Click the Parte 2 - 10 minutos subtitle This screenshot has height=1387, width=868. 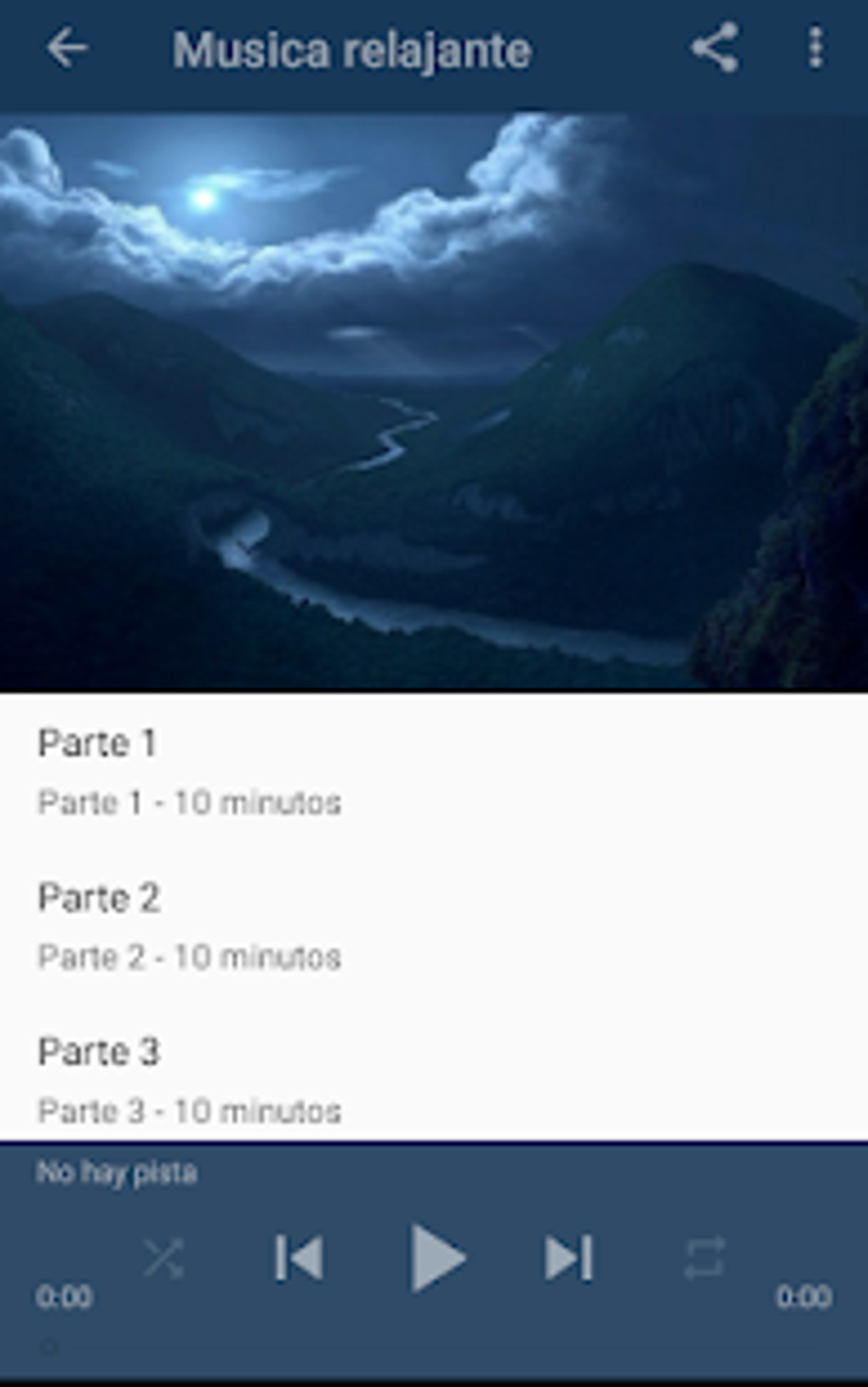click(x=190, y=957)
